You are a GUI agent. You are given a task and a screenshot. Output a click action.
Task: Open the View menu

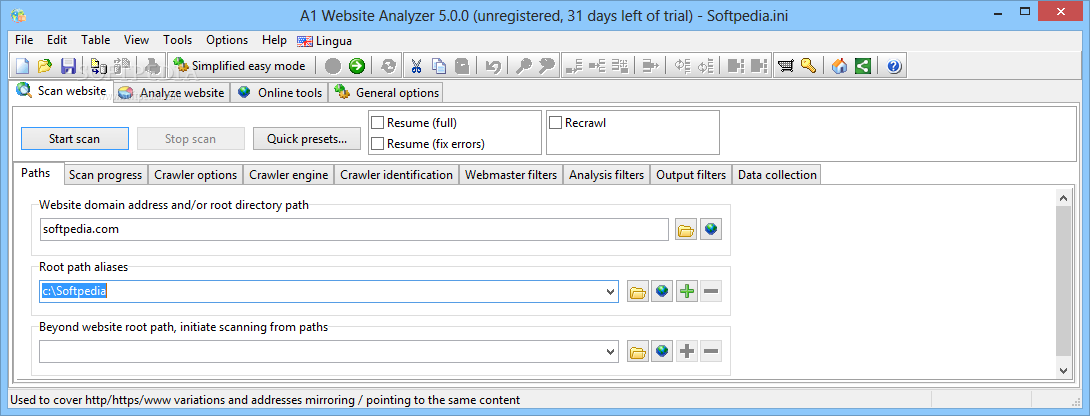[136, 40]
